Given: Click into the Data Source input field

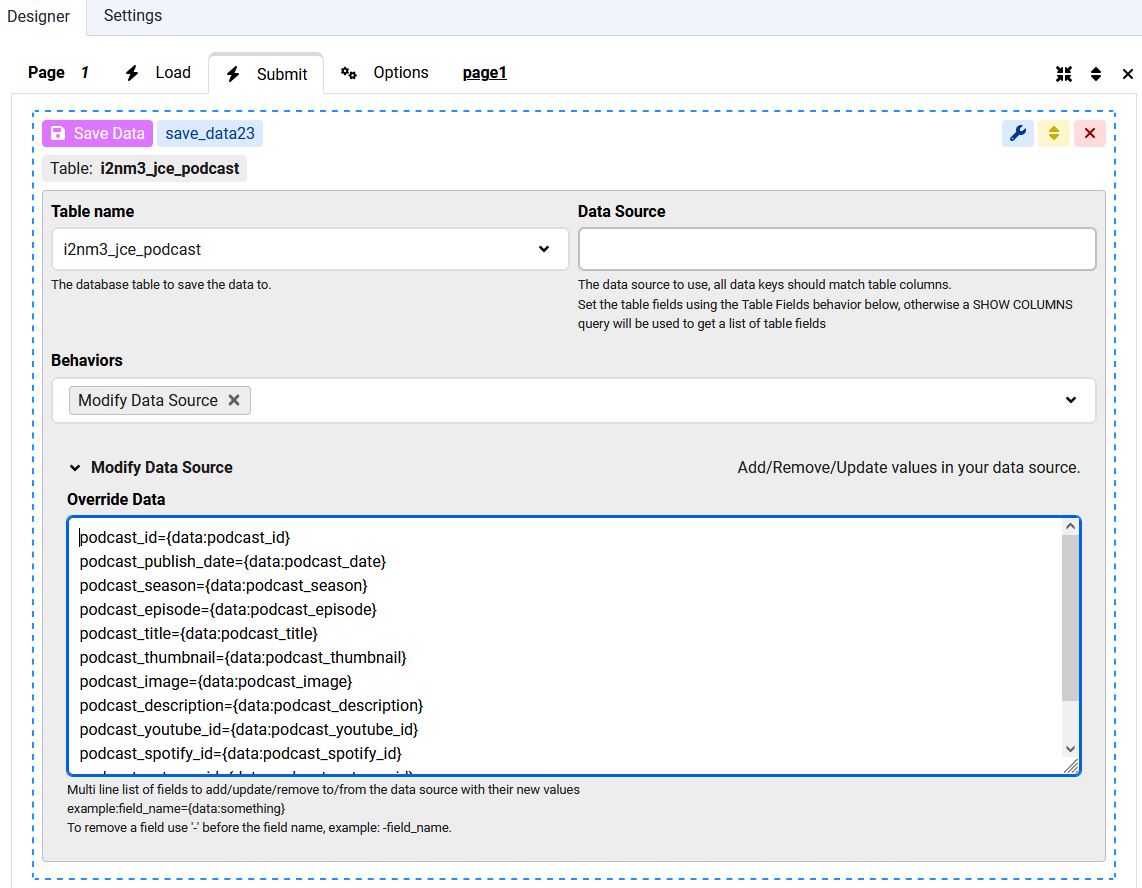Looking at the screenshot, I should coord(836,249).
